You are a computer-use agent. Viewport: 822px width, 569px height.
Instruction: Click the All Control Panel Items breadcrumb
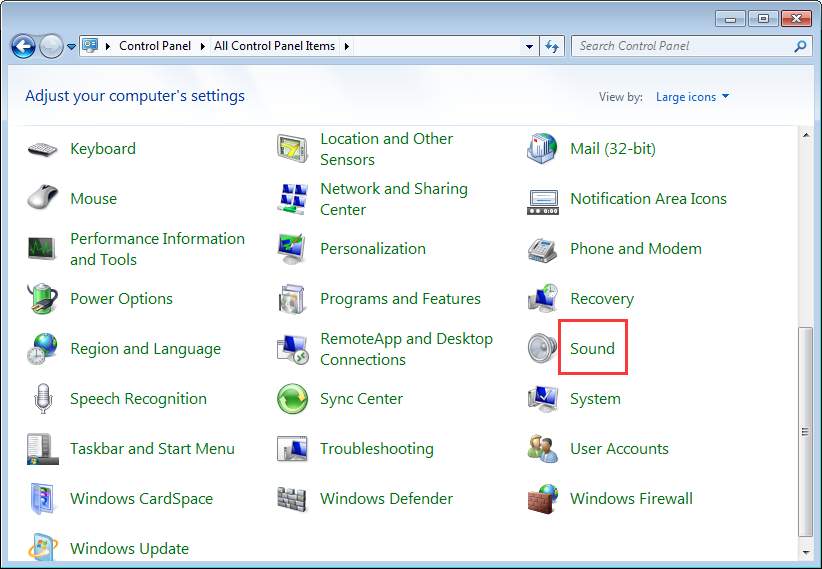pos(274,46)
